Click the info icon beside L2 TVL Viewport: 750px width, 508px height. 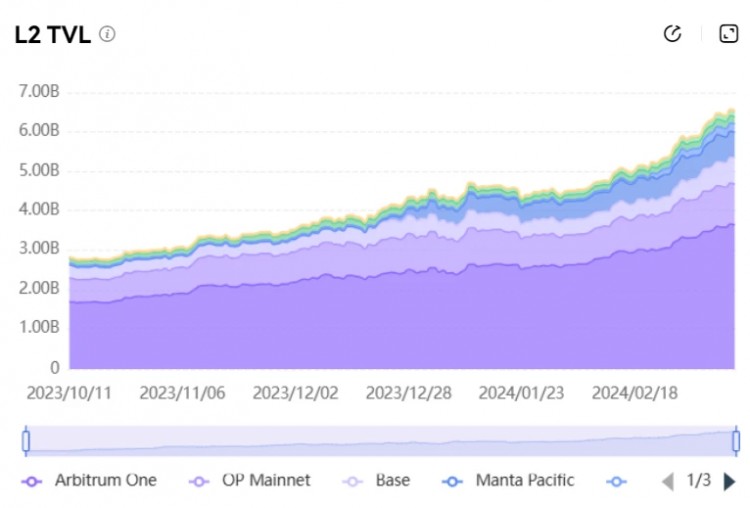[107, 34]
